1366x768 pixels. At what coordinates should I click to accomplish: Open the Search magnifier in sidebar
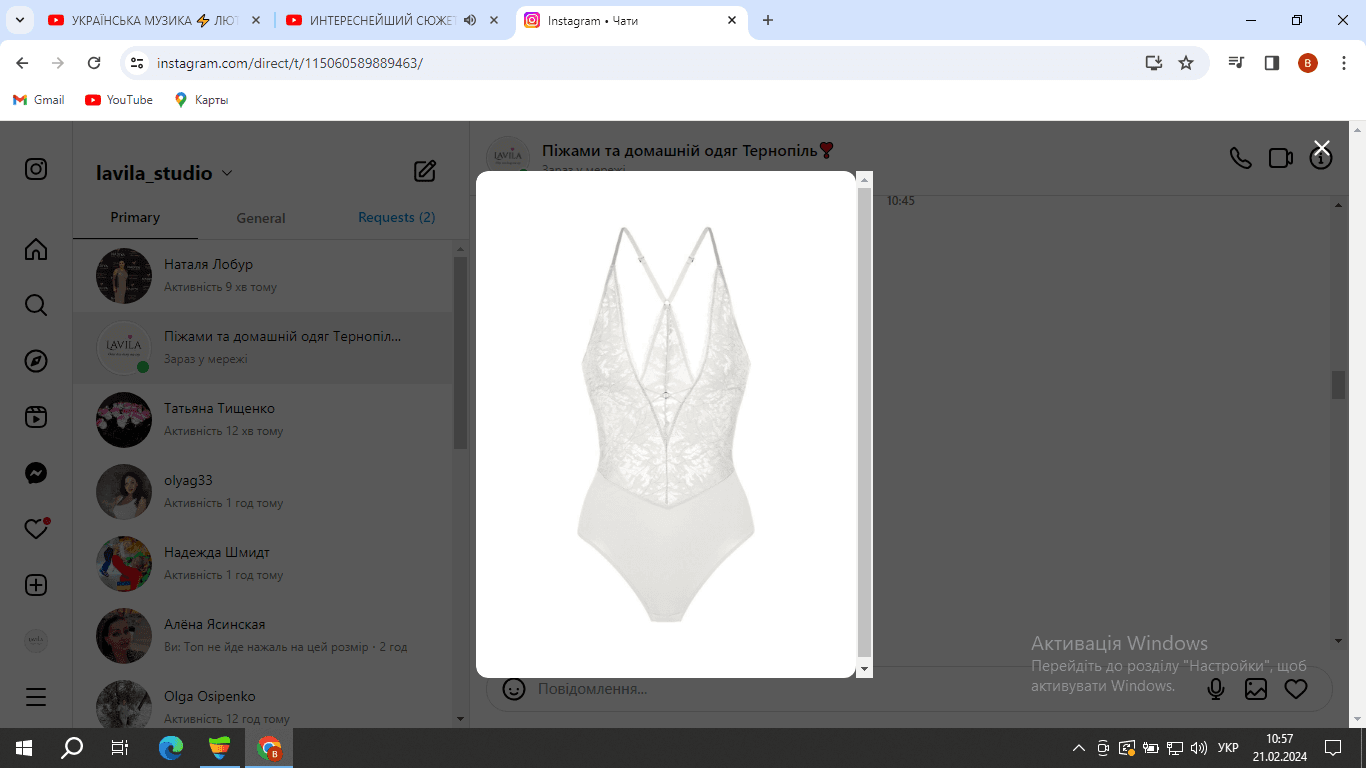point(36,305)
